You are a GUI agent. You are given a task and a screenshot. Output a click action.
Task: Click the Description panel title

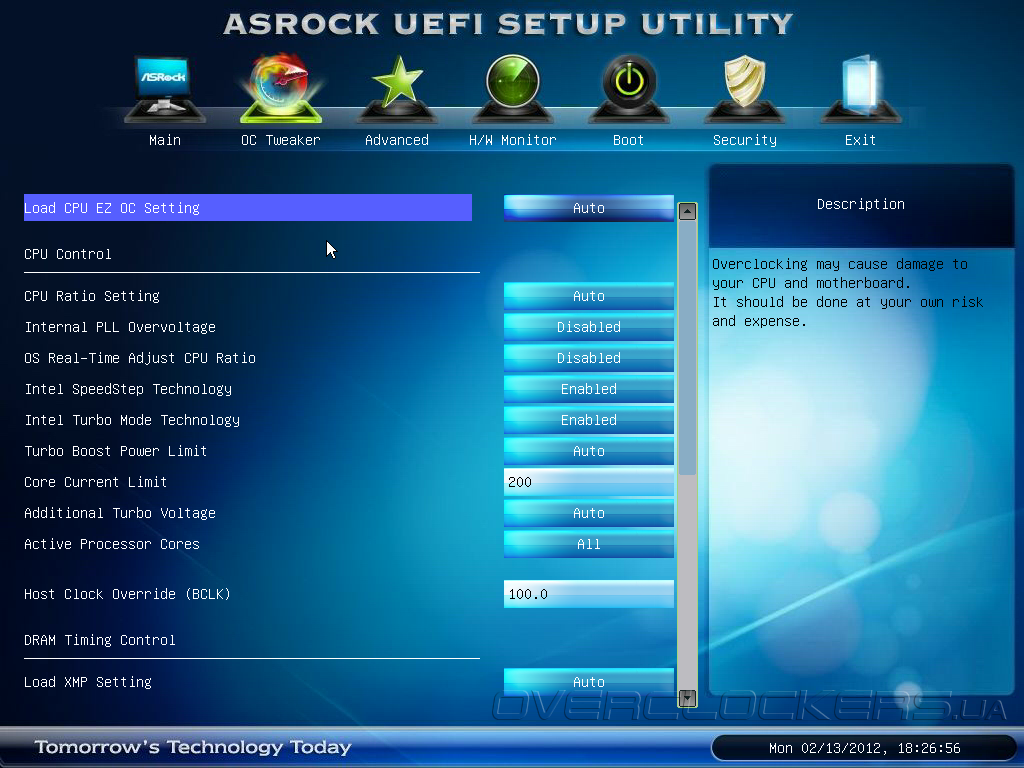coord(861,204)
